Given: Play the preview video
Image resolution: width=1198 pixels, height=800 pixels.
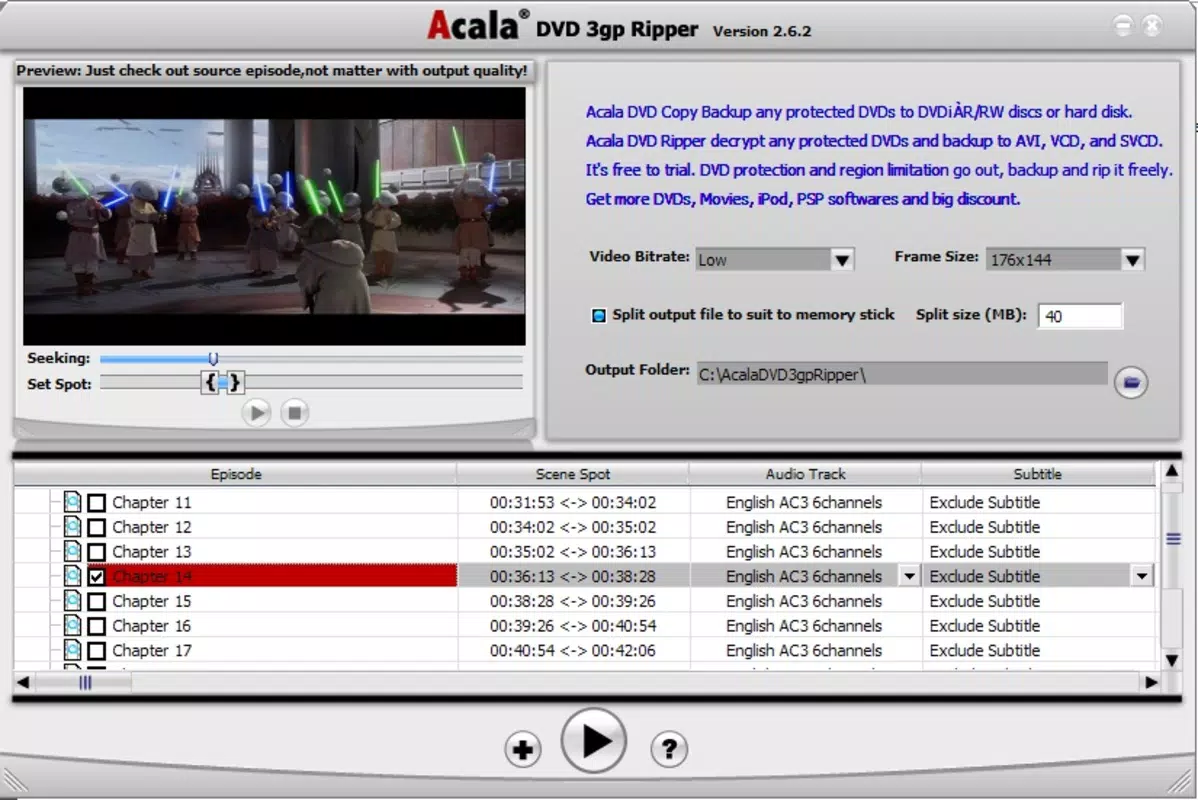Looking at the screenshot, I should point(257,413).
